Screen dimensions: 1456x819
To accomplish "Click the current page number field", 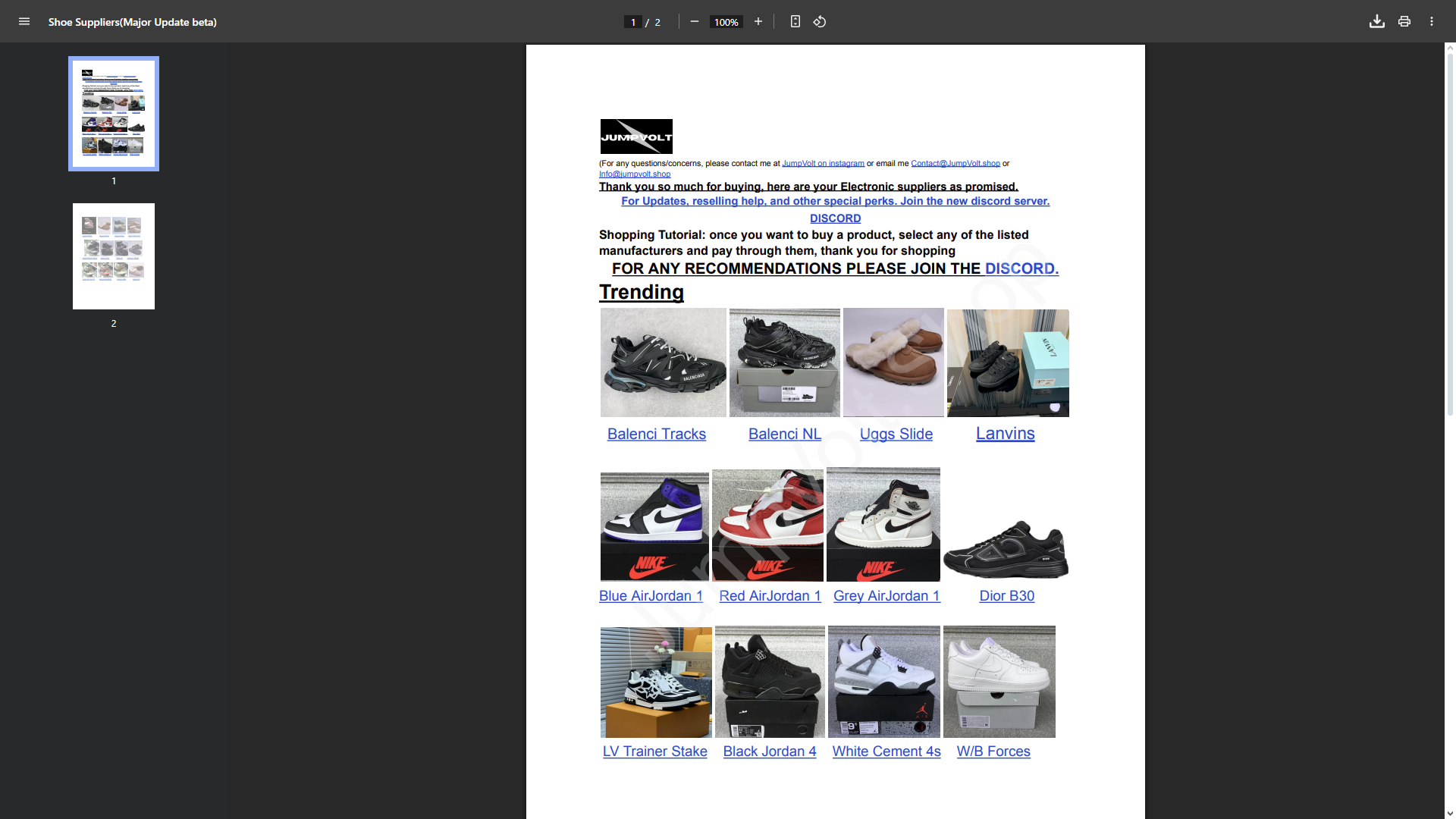I will 632,23.
